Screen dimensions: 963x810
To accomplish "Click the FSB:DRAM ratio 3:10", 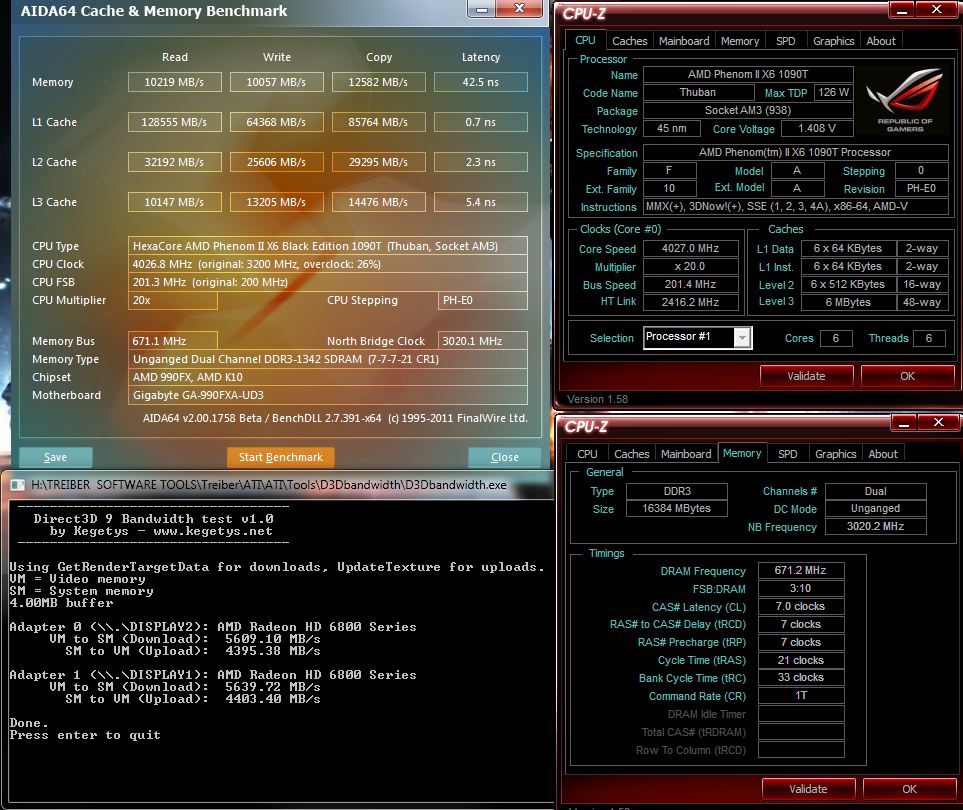I will (800, 588).
